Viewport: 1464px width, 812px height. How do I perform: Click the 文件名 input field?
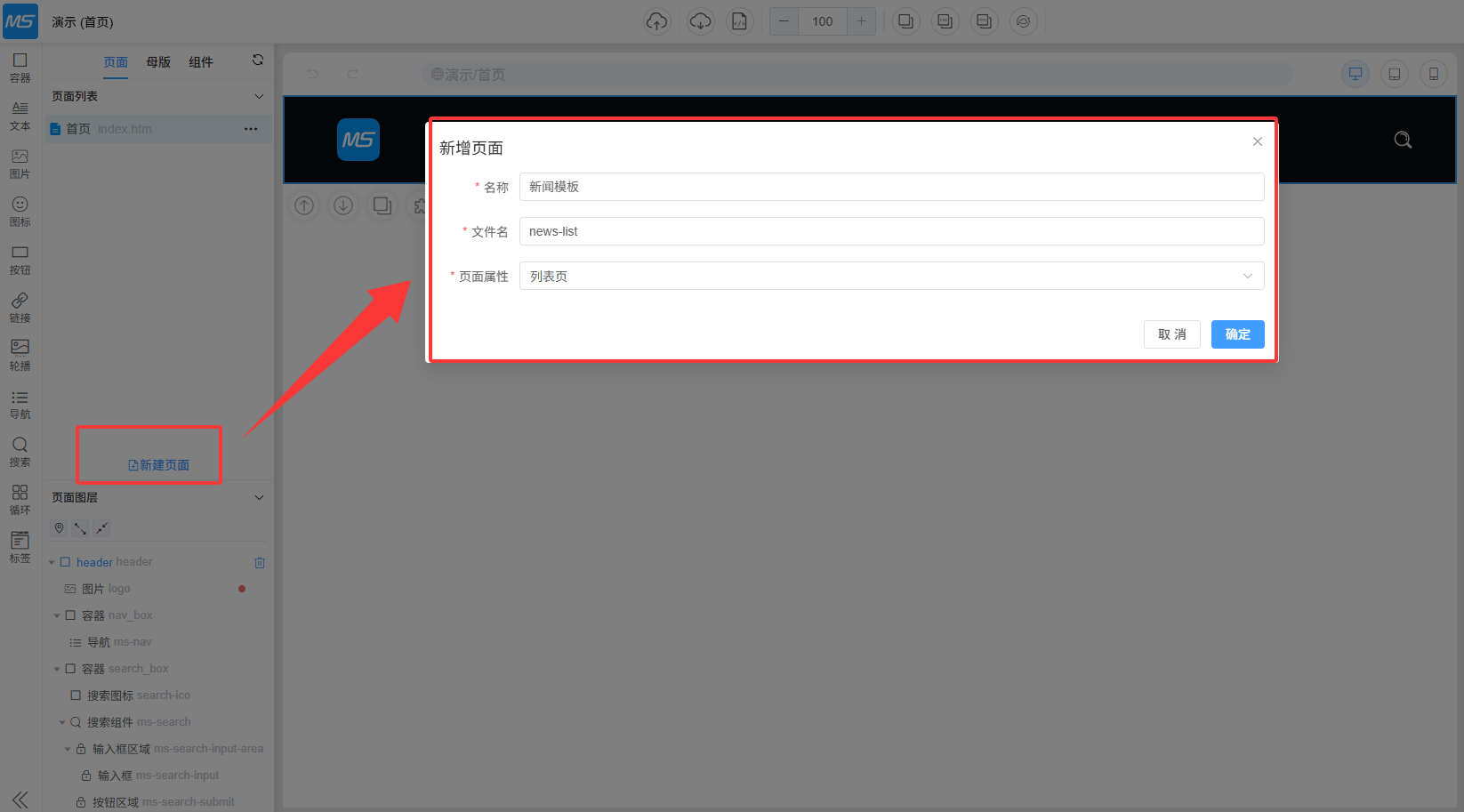(891, 231)
